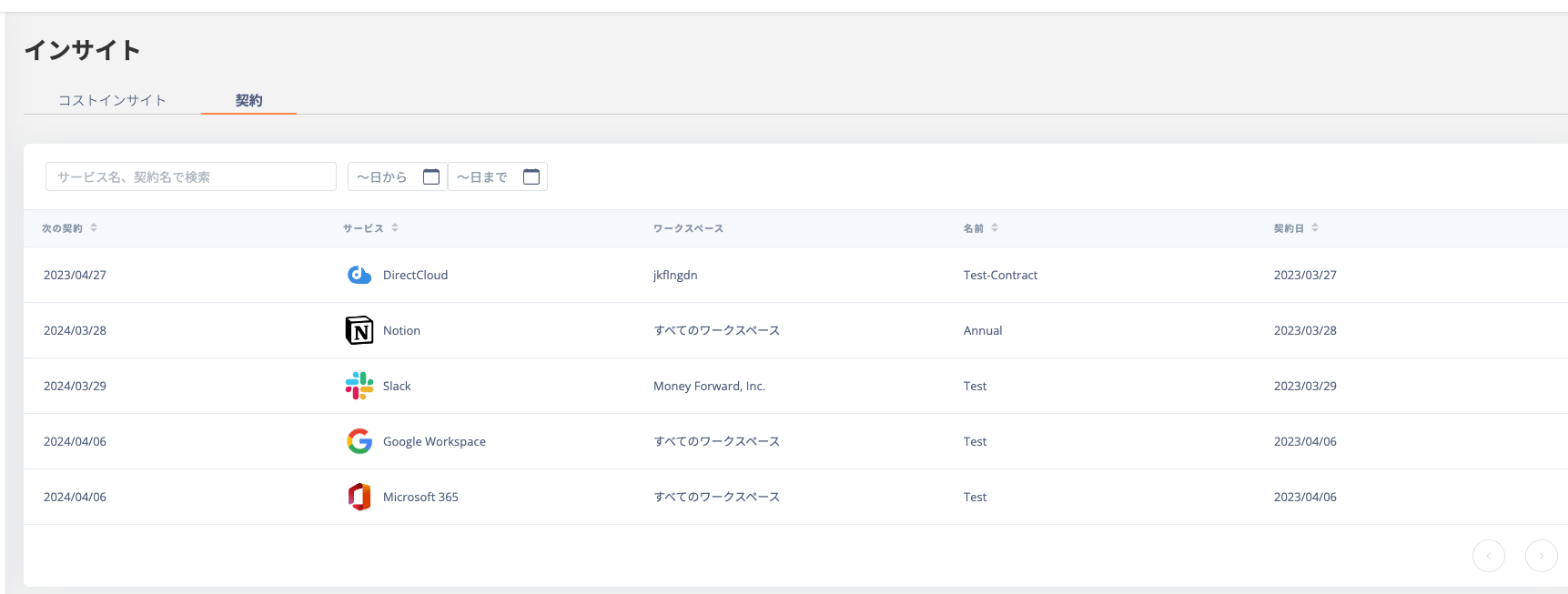1568x594 pixels.
Task: Click the インサイト page heading
Action: (82, 50)
